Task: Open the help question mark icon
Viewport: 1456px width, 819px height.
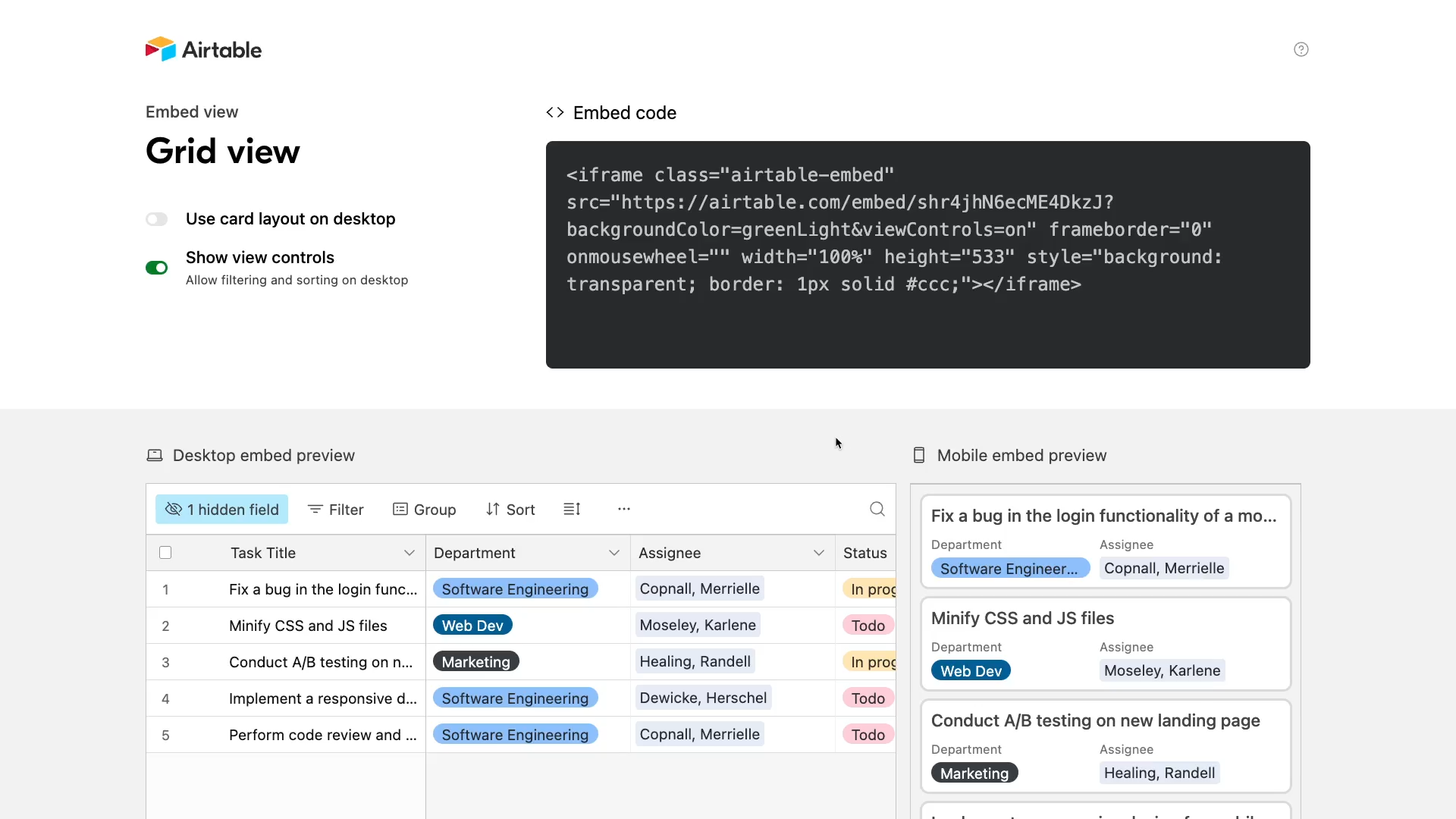Action: pyautogui.click(x=1301, y=49)
